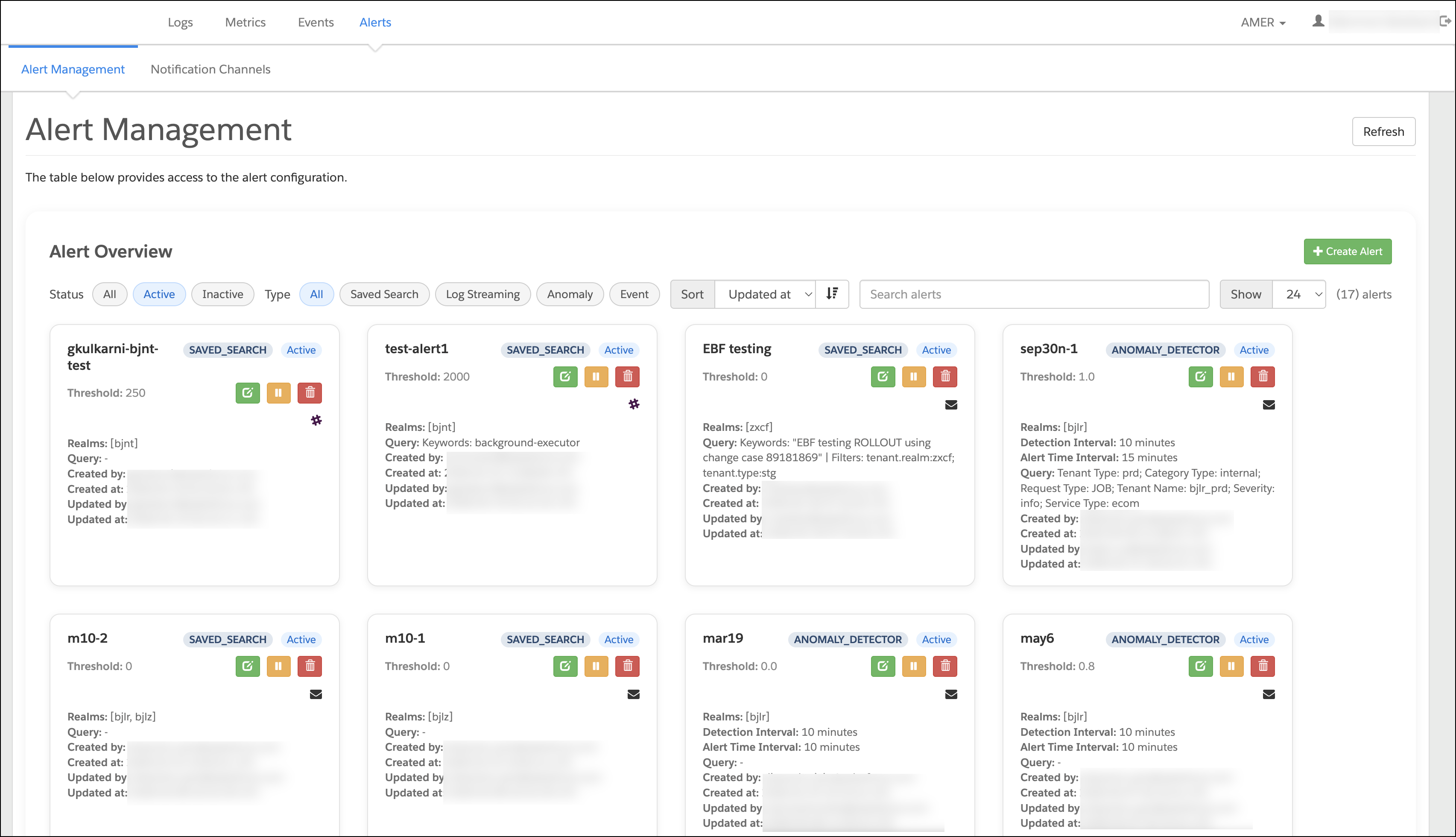The width and height of the screenshot is (1456, 837).
Task: Click the email notification icon on sep30n-1
Action: click(1269, 405)
